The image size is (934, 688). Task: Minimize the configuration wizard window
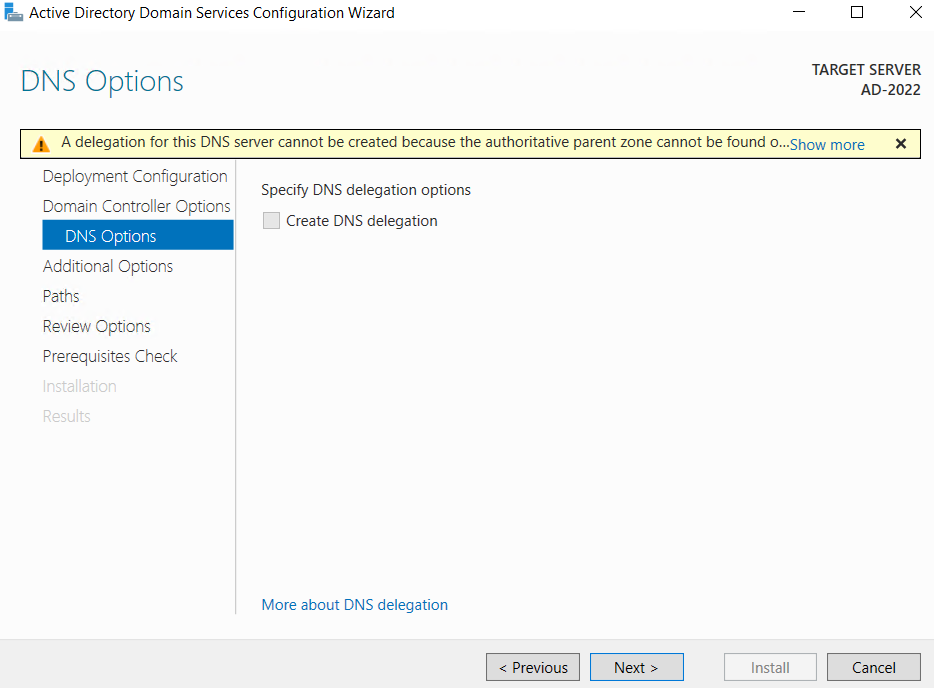pyautogui.click(x=798, y=12)
